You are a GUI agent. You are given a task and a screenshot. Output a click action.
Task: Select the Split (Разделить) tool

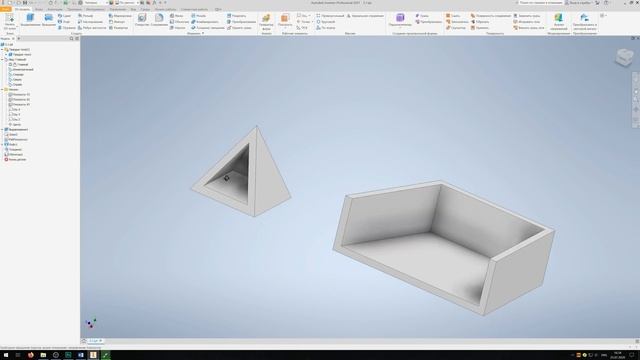(x=237, y=16)
